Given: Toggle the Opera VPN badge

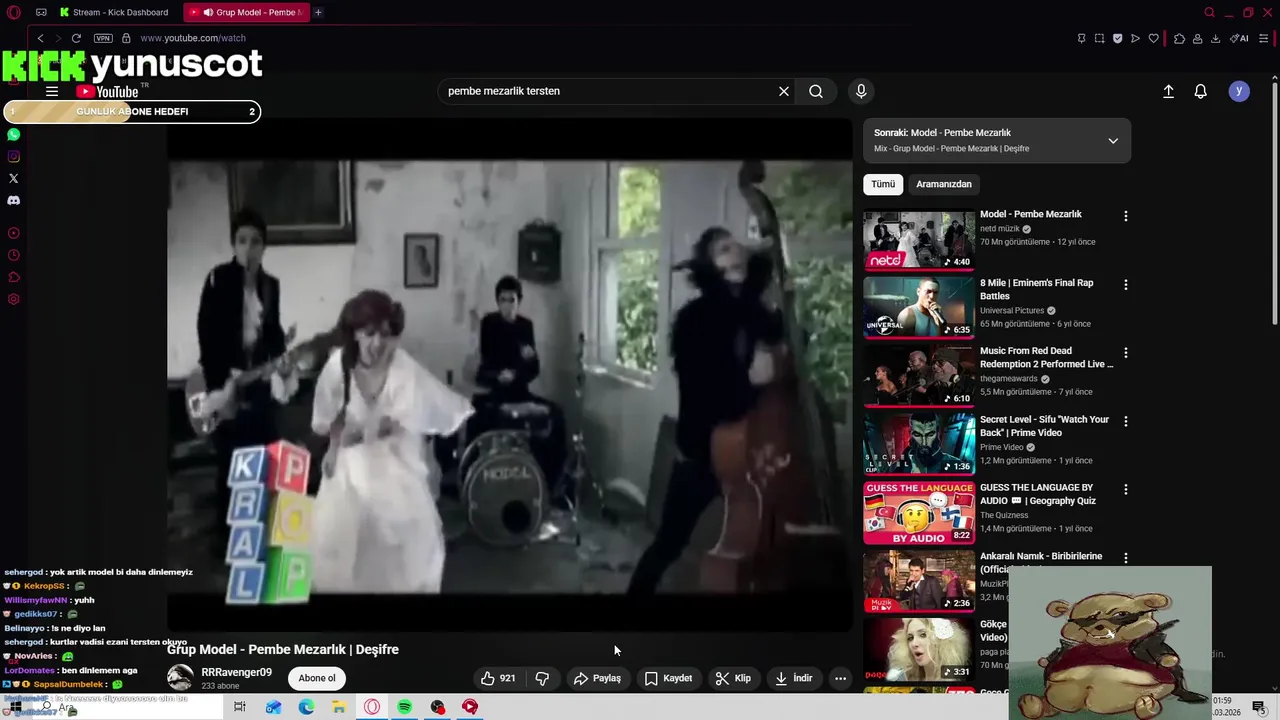Looking at the screenshot, I should click(x=103, y=38).
